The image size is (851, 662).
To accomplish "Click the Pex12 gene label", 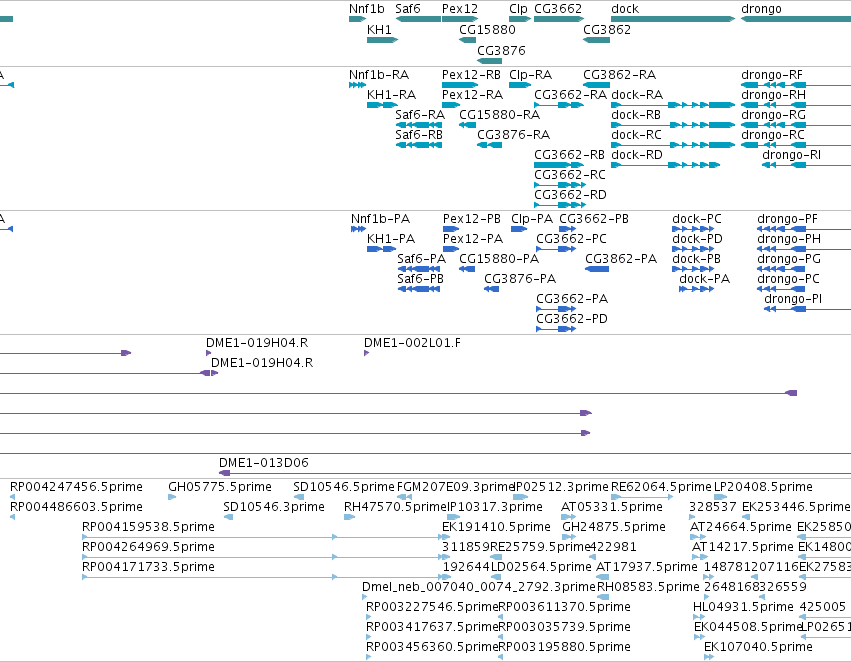I will 460,9.
